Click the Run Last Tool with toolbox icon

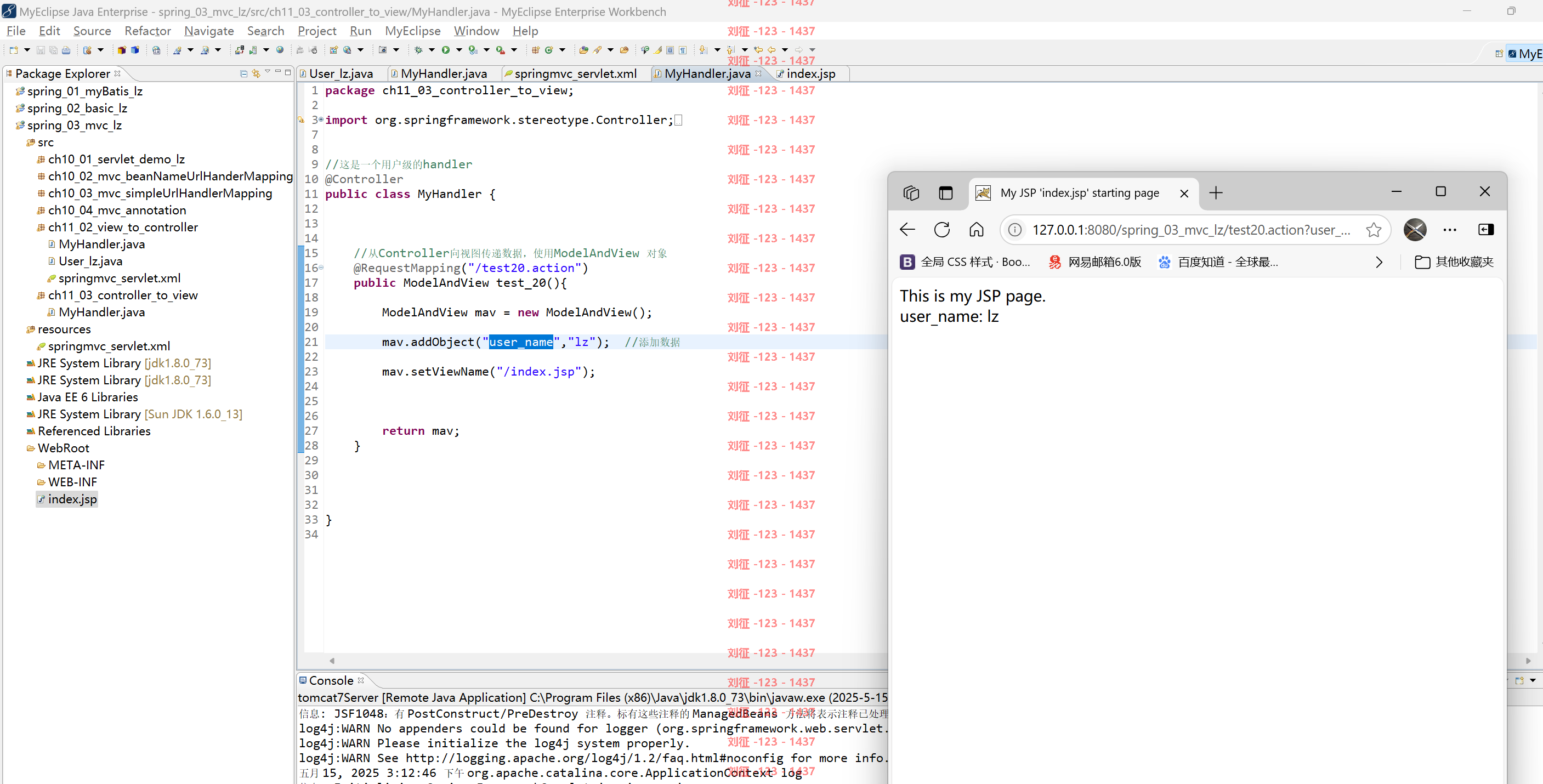(x=500, y=50)
